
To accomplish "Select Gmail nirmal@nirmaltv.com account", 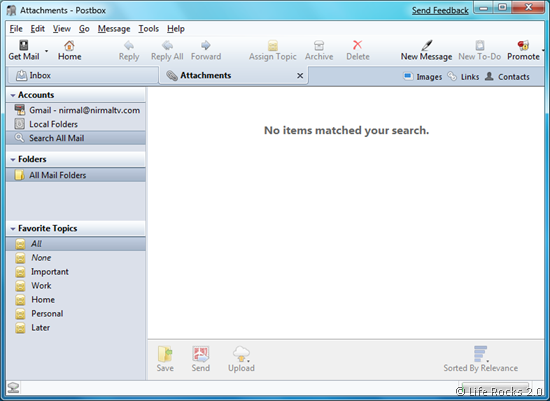I will click(x=76, y=110).
